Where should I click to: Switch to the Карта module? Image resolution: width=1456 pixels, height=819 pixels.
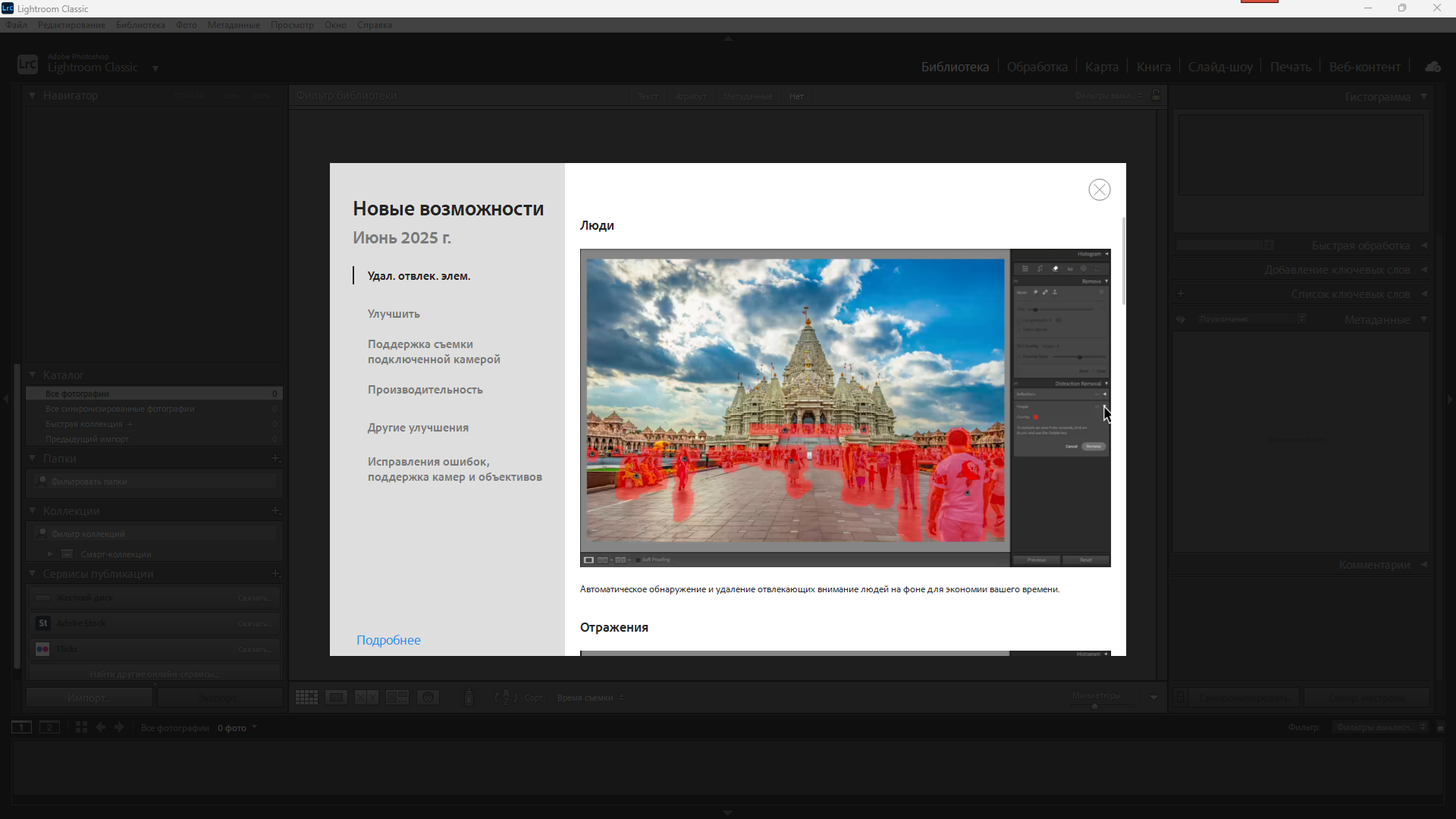point(1101,67)
